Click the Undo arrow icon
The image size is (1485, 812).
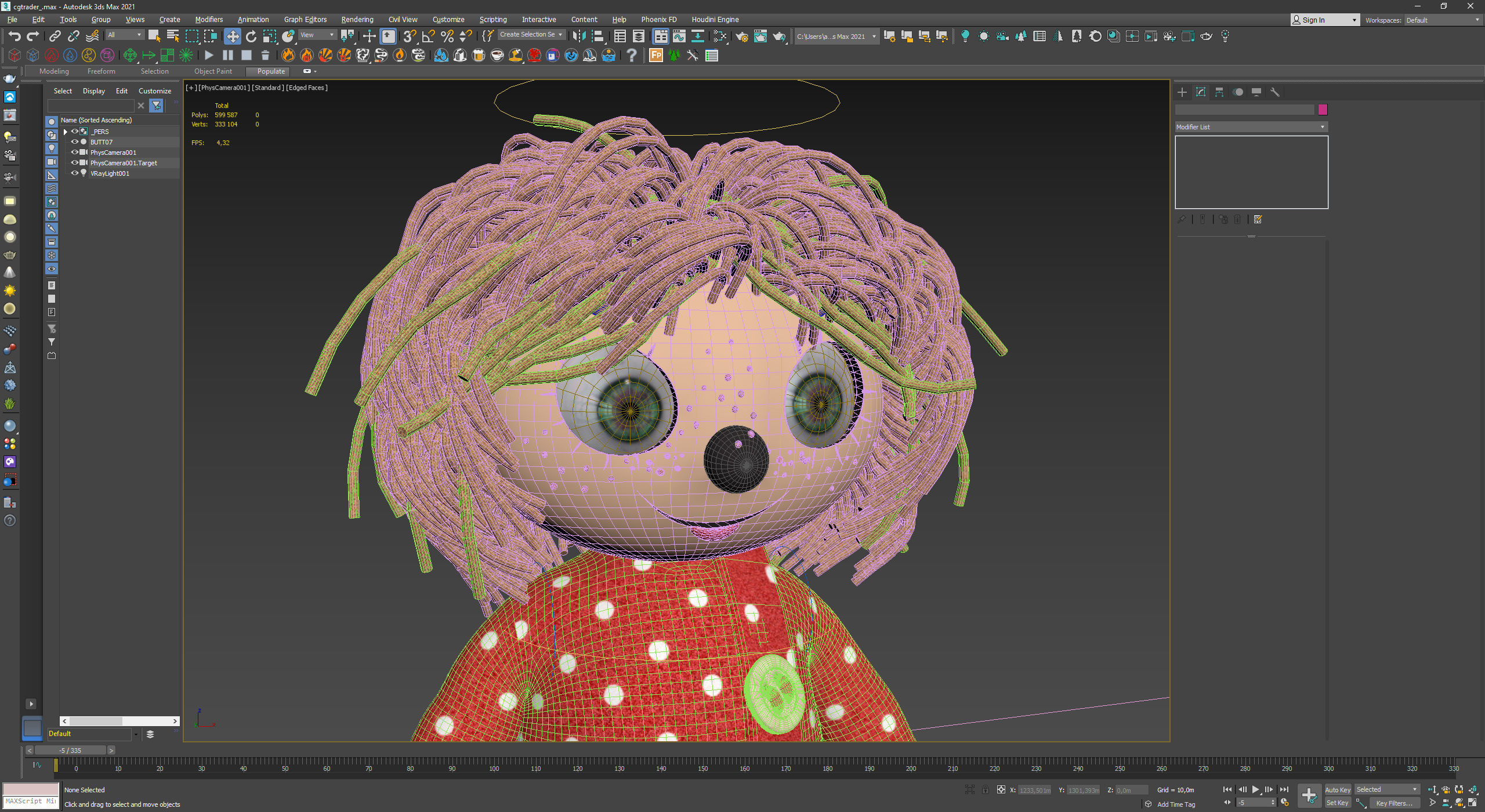[x=15, y=37]
